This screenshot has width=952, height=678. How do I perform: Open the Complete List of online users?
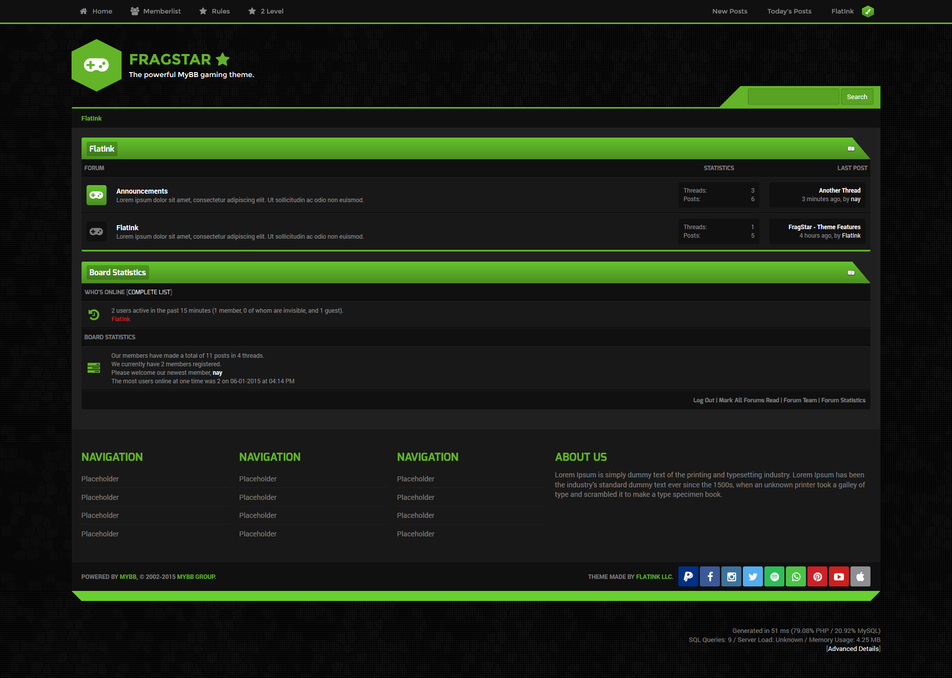[149, 292]
